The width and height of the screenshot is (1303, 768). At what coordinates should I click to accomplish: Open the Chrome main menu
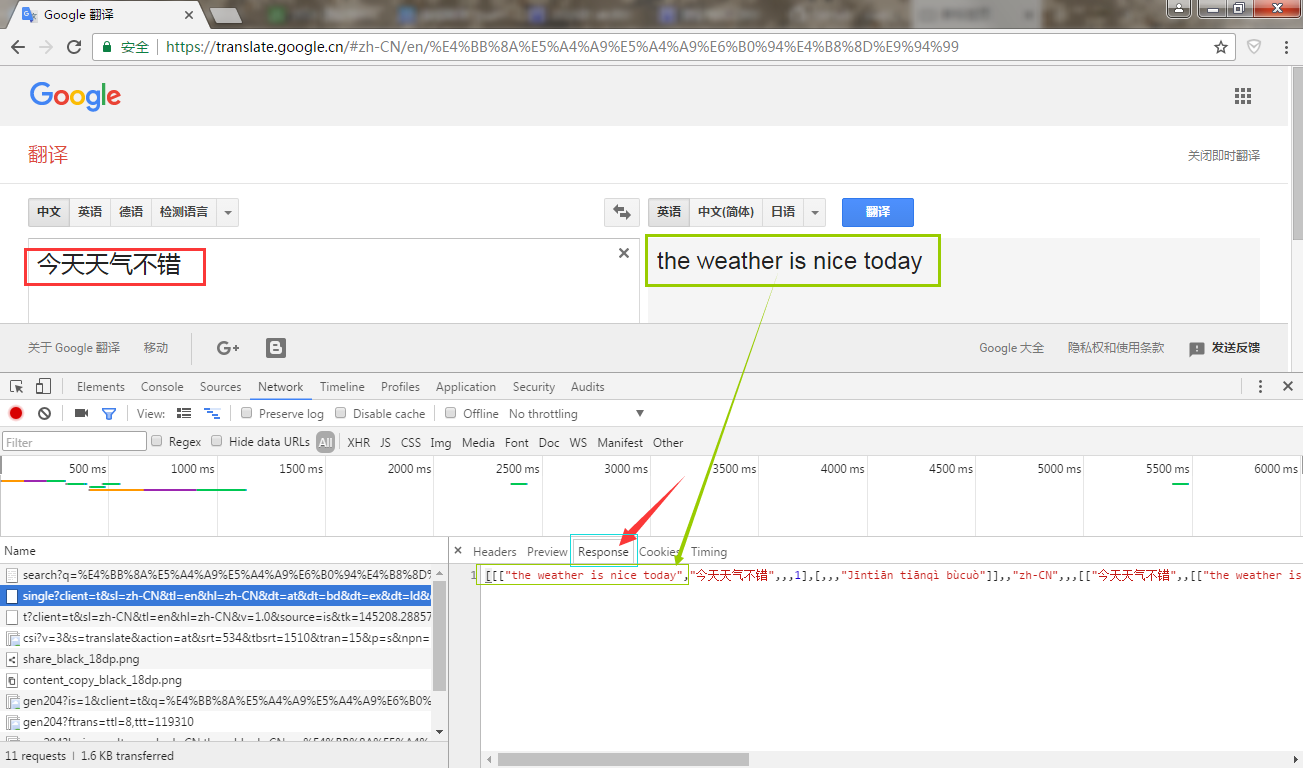tap(1284, 47)
